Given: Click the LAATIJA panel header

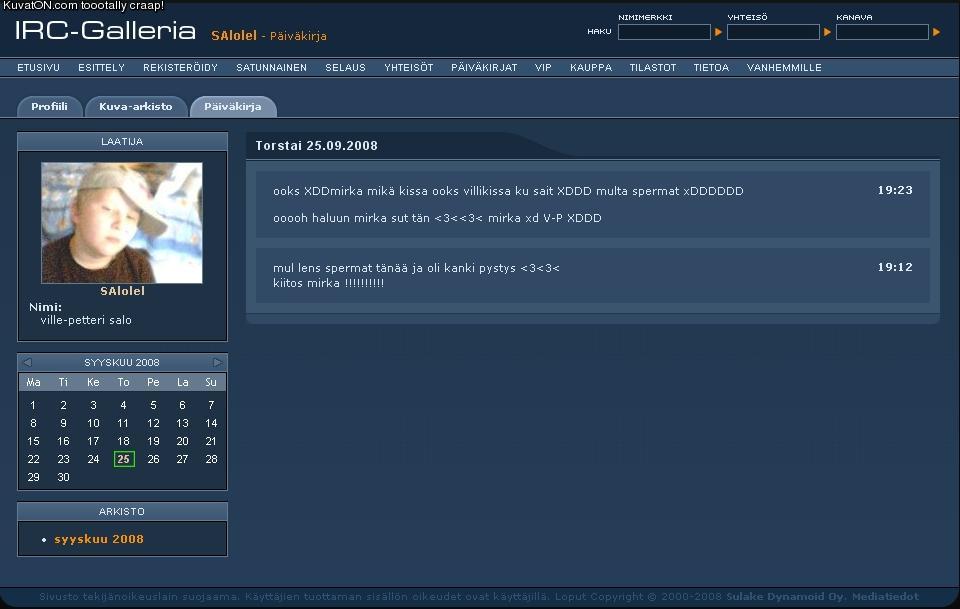Looking at the screenshot, I should tap(122, 141).
